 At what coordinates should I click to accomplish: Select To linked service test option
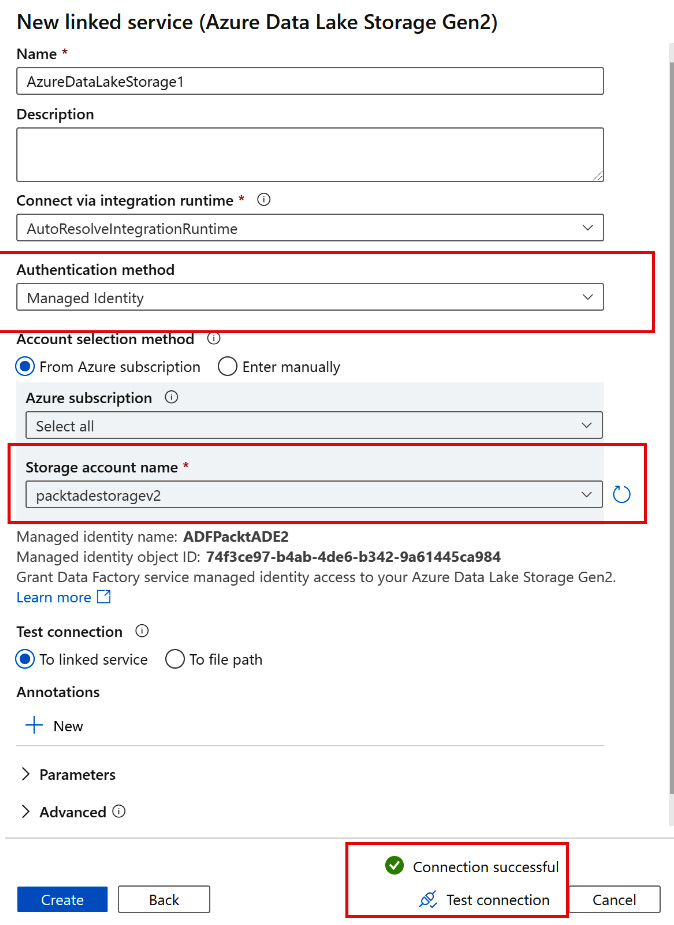(x=27, y=659)
